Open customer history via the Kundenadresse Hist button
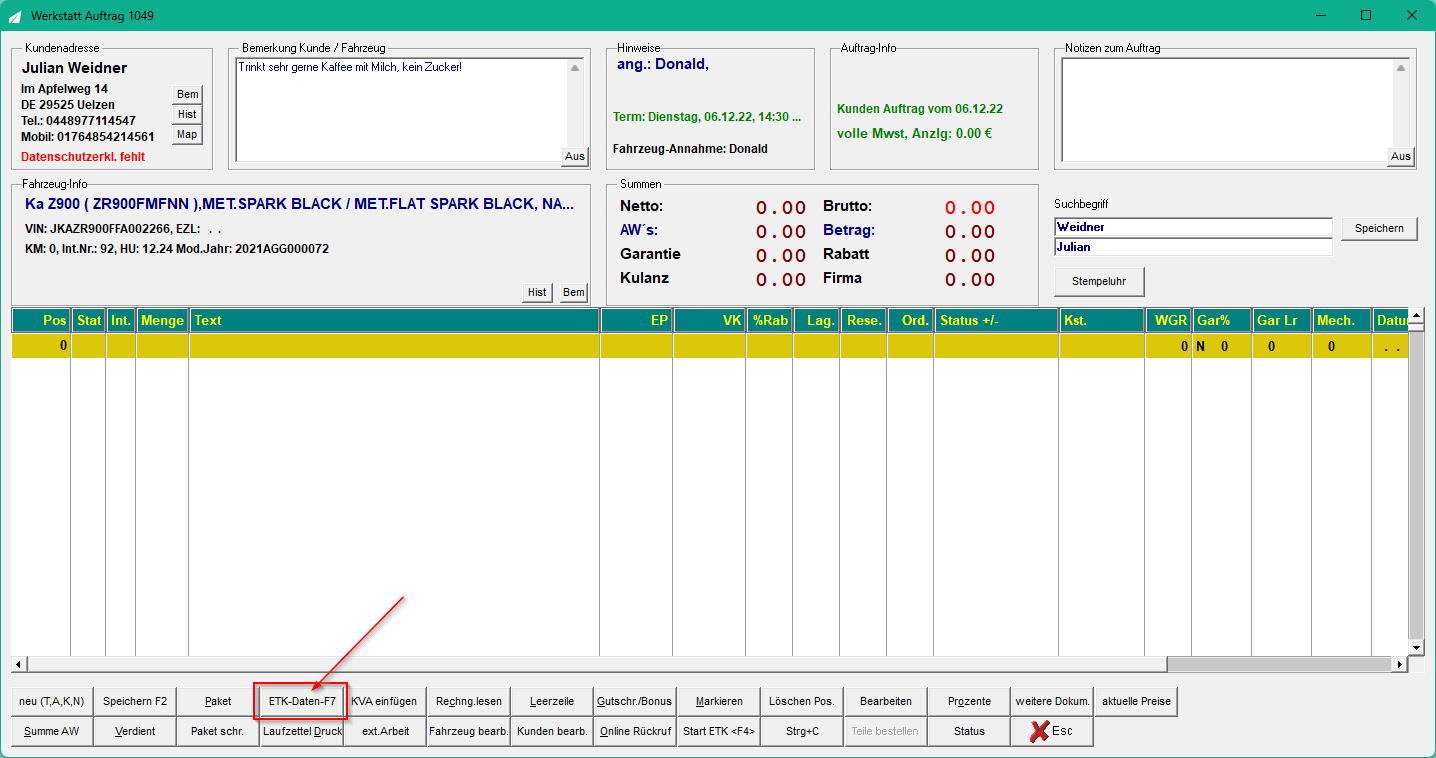Image resolution: width=1436 pixels, height=758 pixels. pyautogui.click(x=187, y=115)
